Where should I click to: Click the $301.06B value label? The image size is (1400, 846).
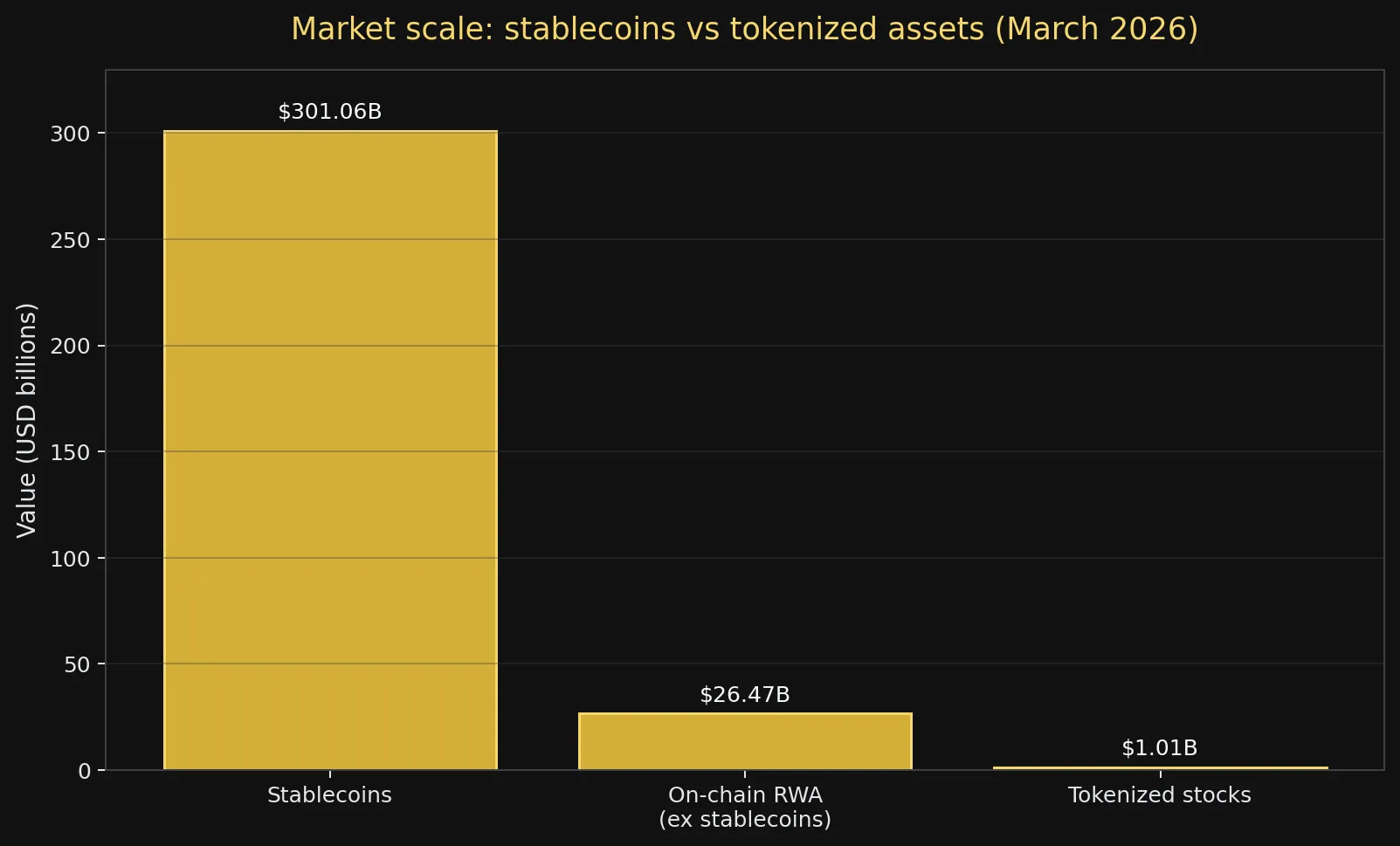pyautogui.click(x=330, y=112)
